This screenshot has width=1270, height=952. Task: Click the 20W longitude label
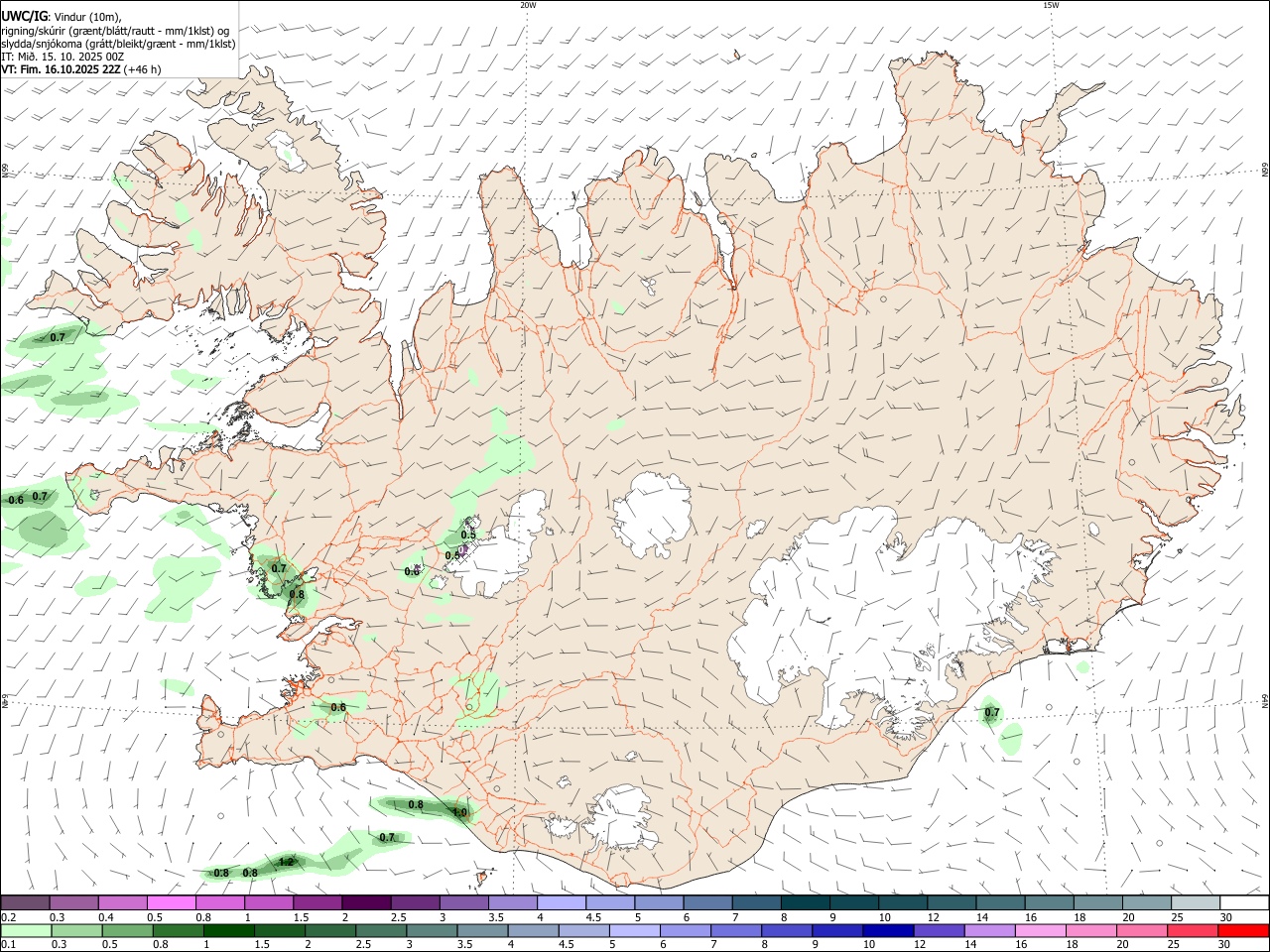pos(528,5)
